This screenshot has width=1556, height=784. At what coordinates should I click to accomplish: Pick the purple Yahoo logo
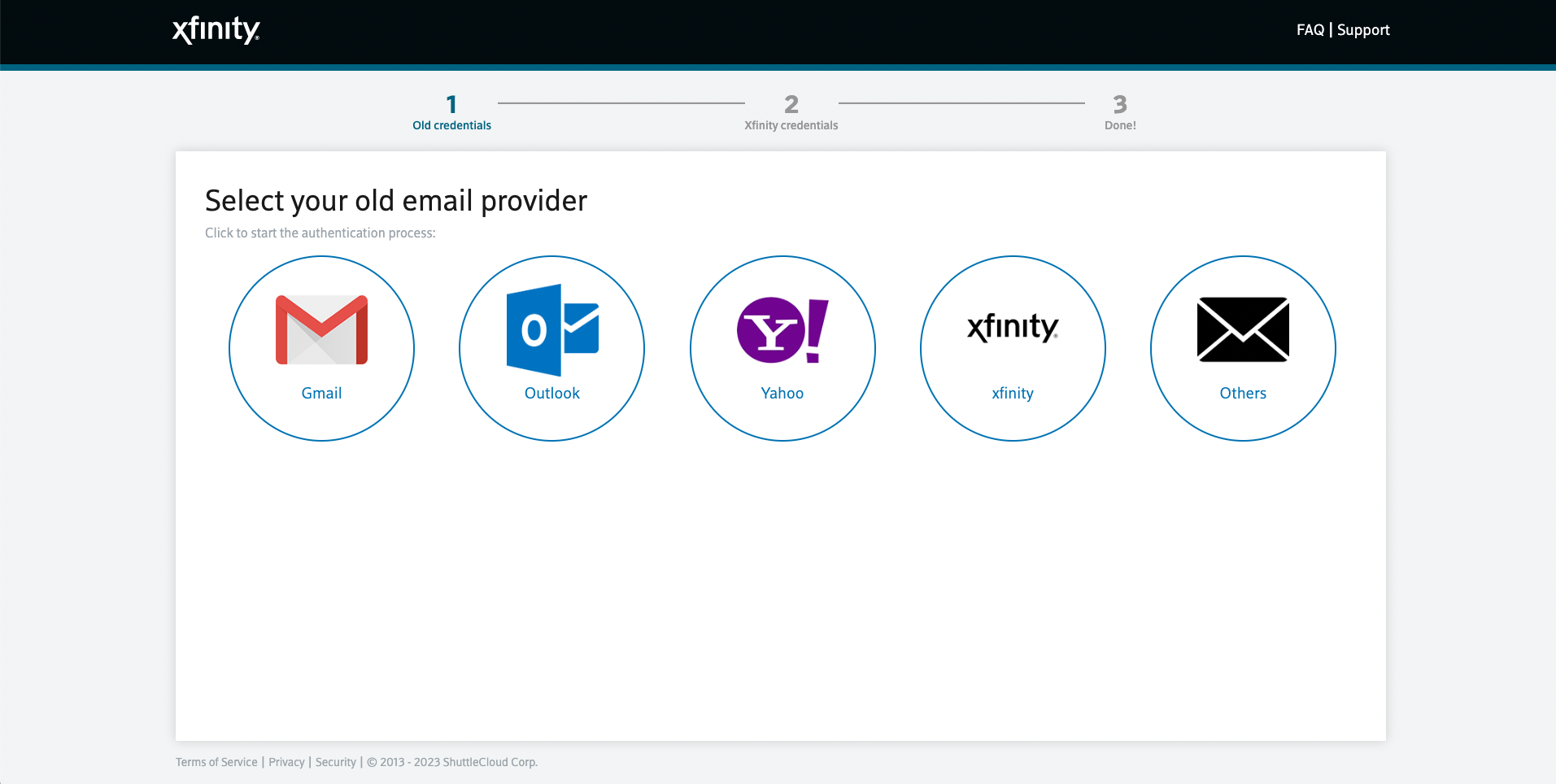pos(782,330)
